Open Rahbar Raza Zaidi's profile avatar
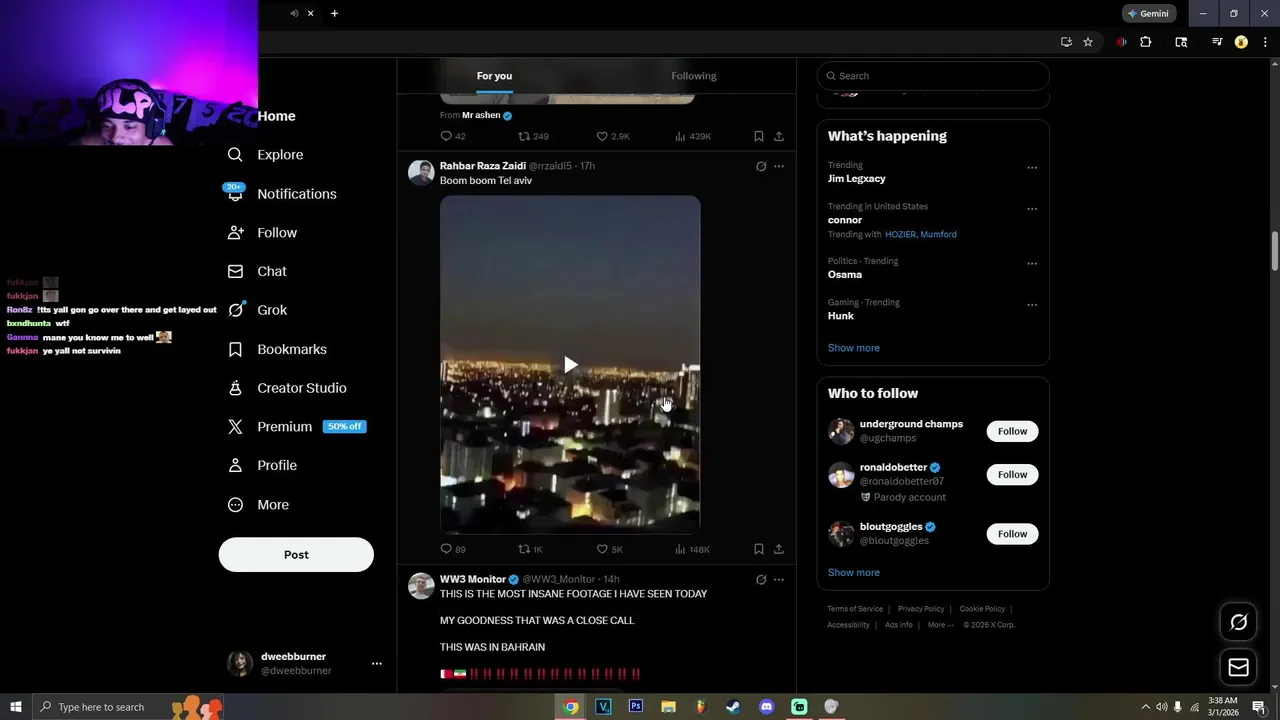 click(421, 172)
